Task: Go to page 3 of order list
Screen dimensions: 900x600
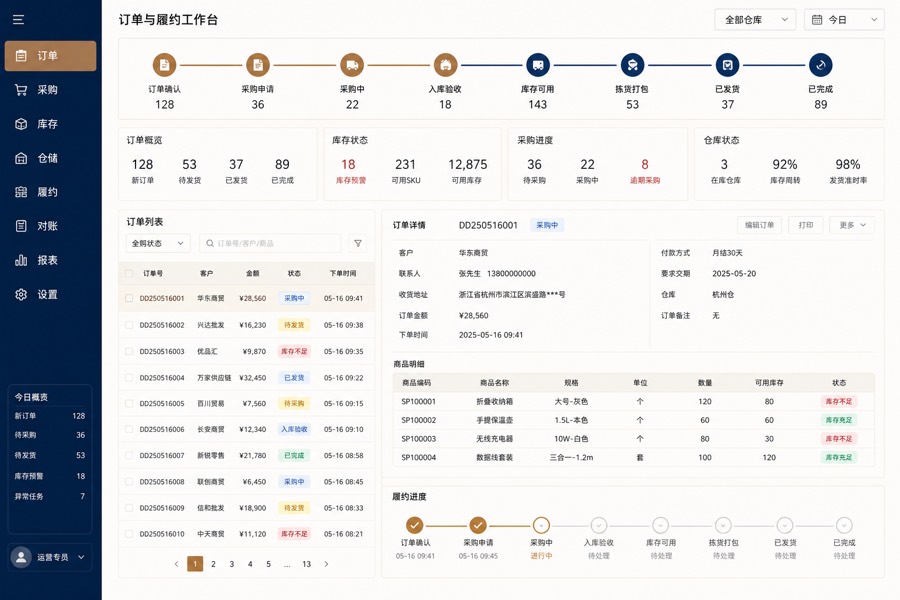Action: [x=231, y=564]
